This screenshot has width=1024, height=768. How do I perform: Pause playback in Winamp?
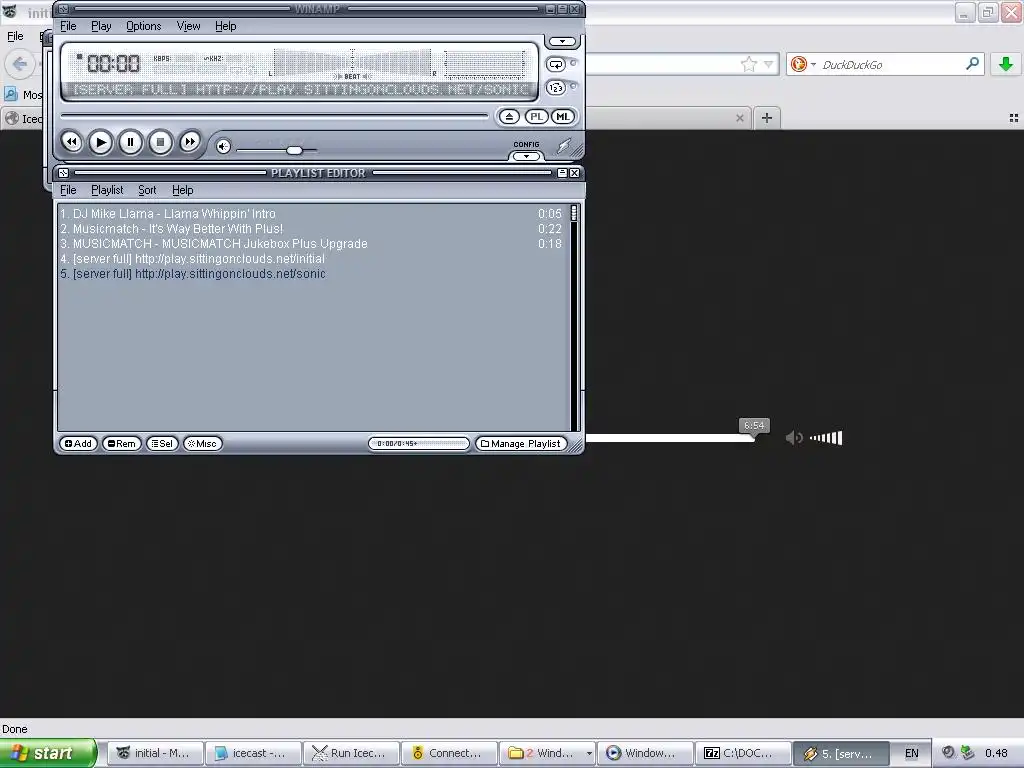pyautogui.click(x=131, y=142)
